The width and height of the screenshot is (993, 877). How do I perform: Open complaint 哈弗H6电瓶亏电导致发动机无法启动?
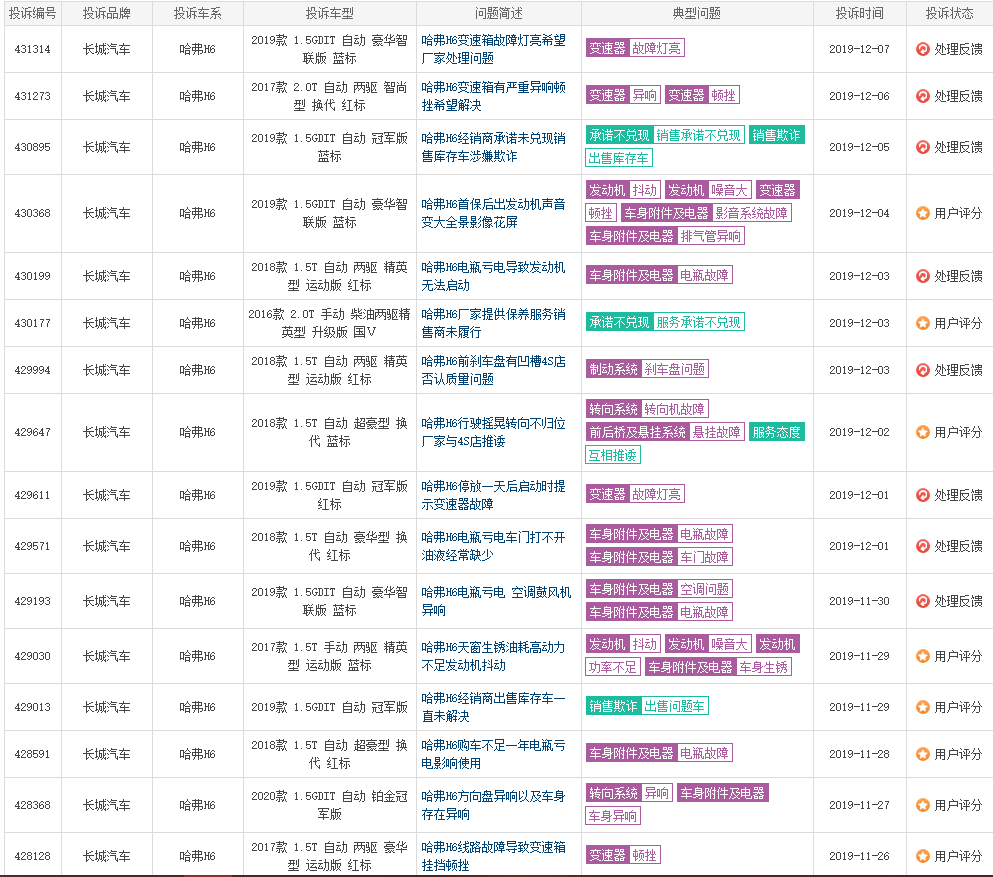(x=493, y=276)
